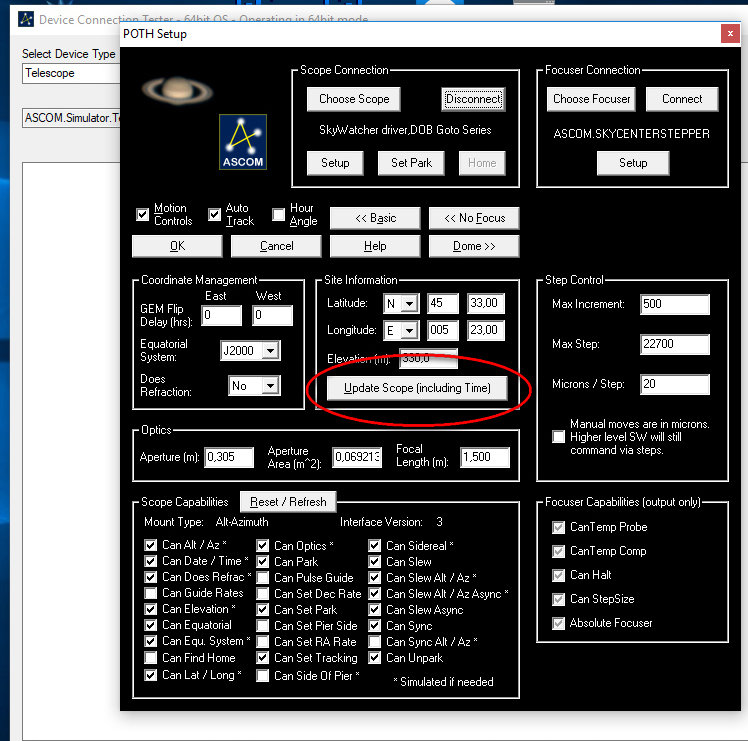Click GEM Flip Delay East field
748x741 pixels.
coord(221,315)
